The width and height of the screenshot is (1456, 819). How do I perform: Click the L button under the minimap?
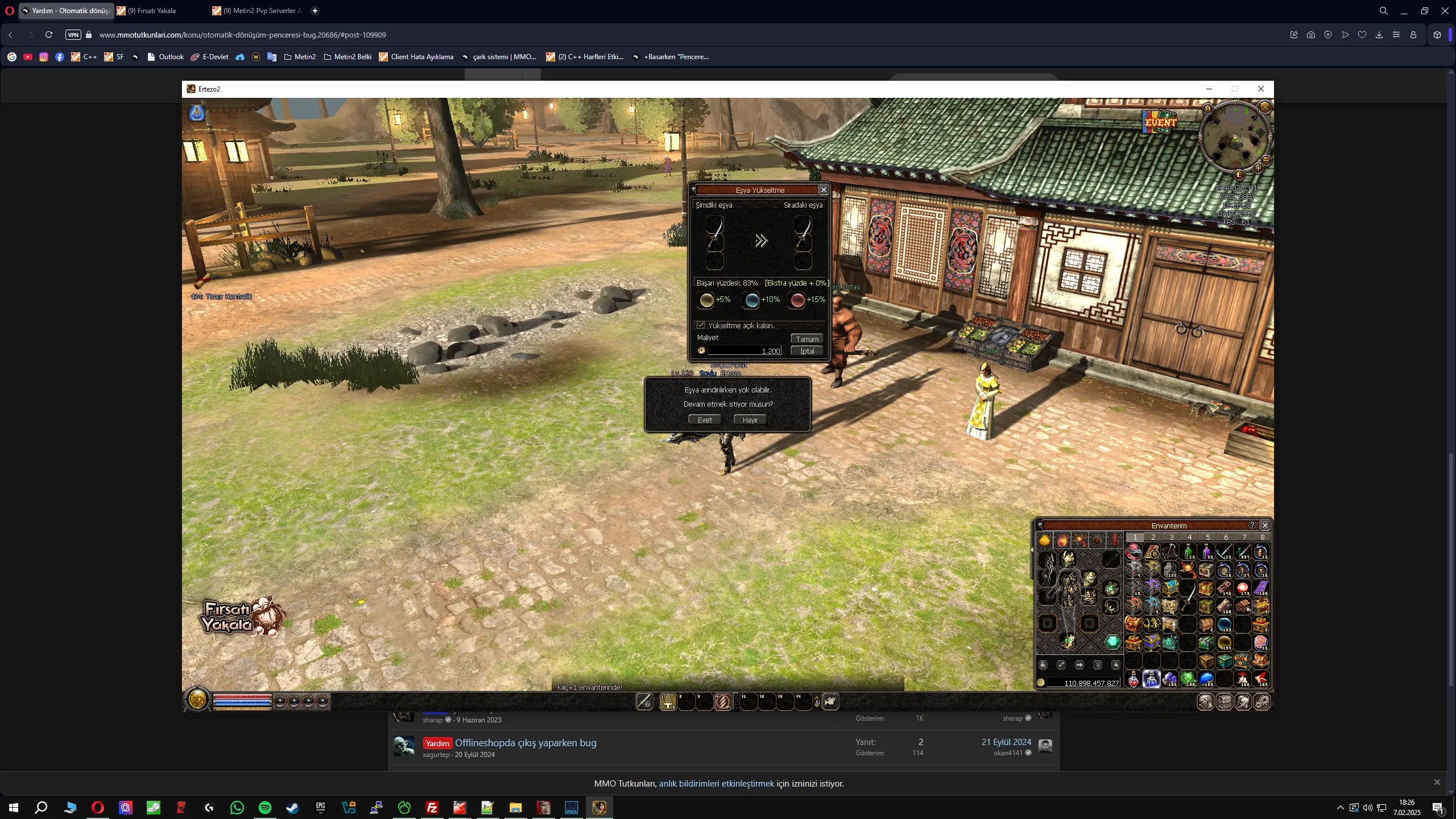coord(1239,175)
